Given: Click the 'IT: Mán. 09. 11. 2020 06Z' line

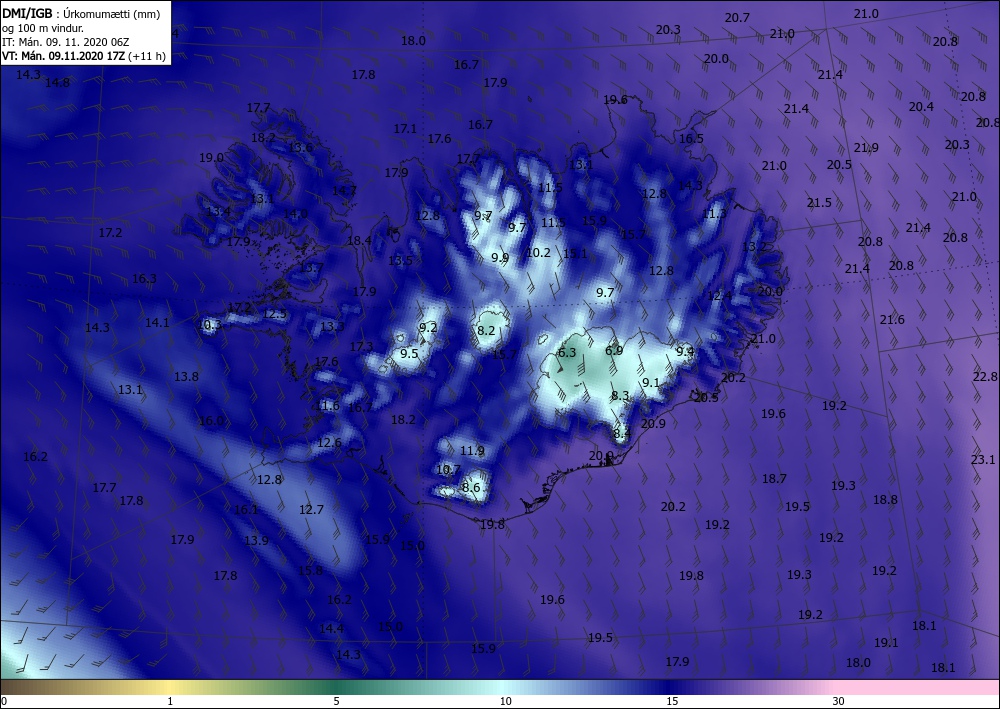Looking at the screenshot, I should point(66,42).
